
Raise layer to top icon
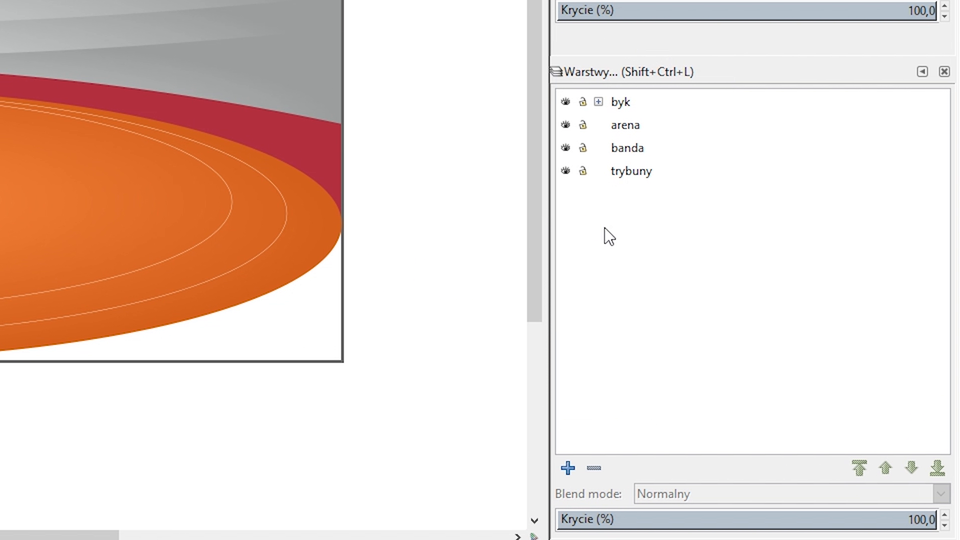pyautogui.click(x=859, y=468)
